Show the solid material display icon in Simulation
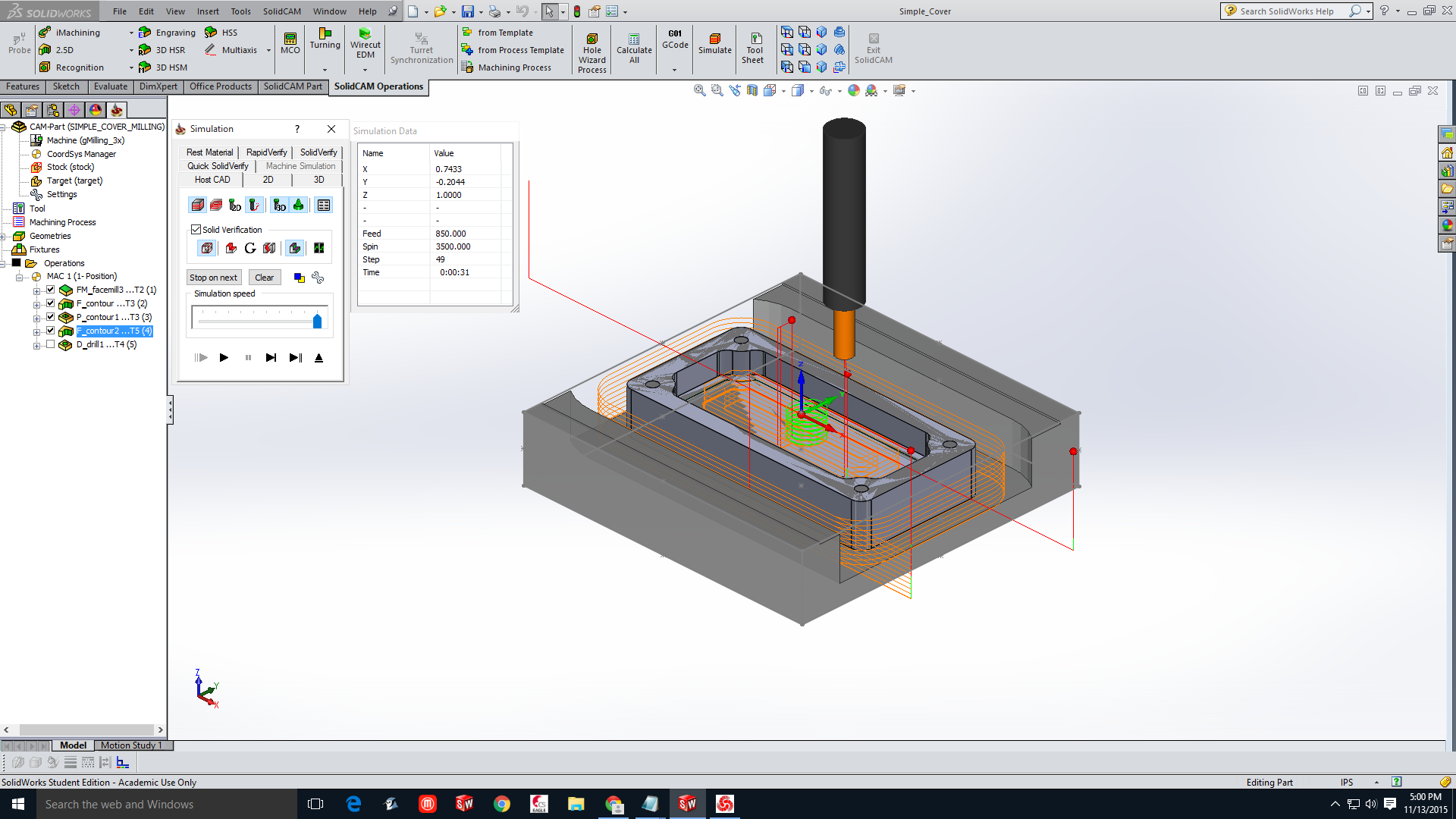 click(198, 206)
